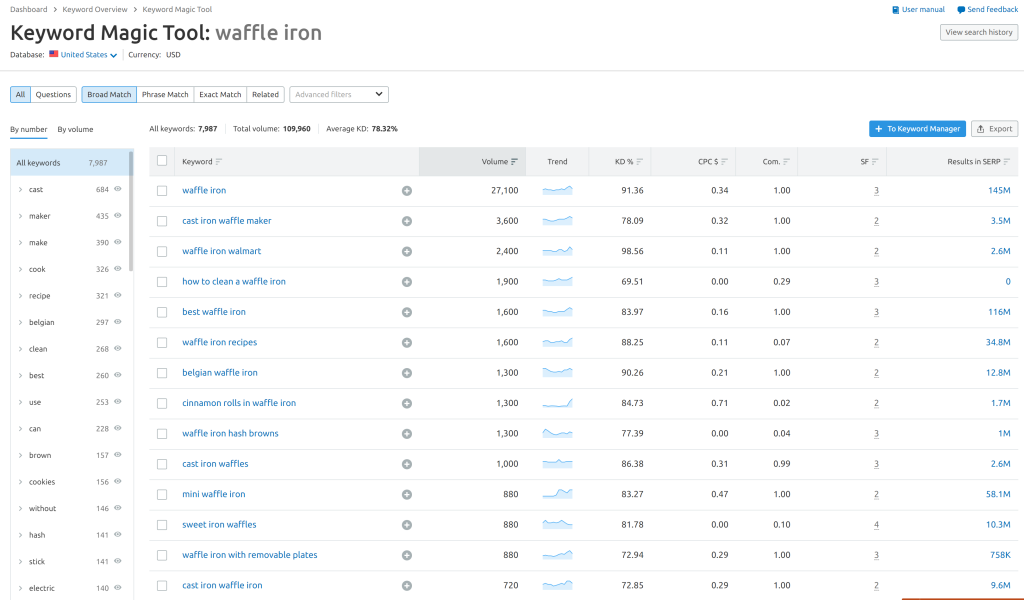Tick the select-all checkbox in table header
This screenshot has width=1024, height=600.
point(162,161)
